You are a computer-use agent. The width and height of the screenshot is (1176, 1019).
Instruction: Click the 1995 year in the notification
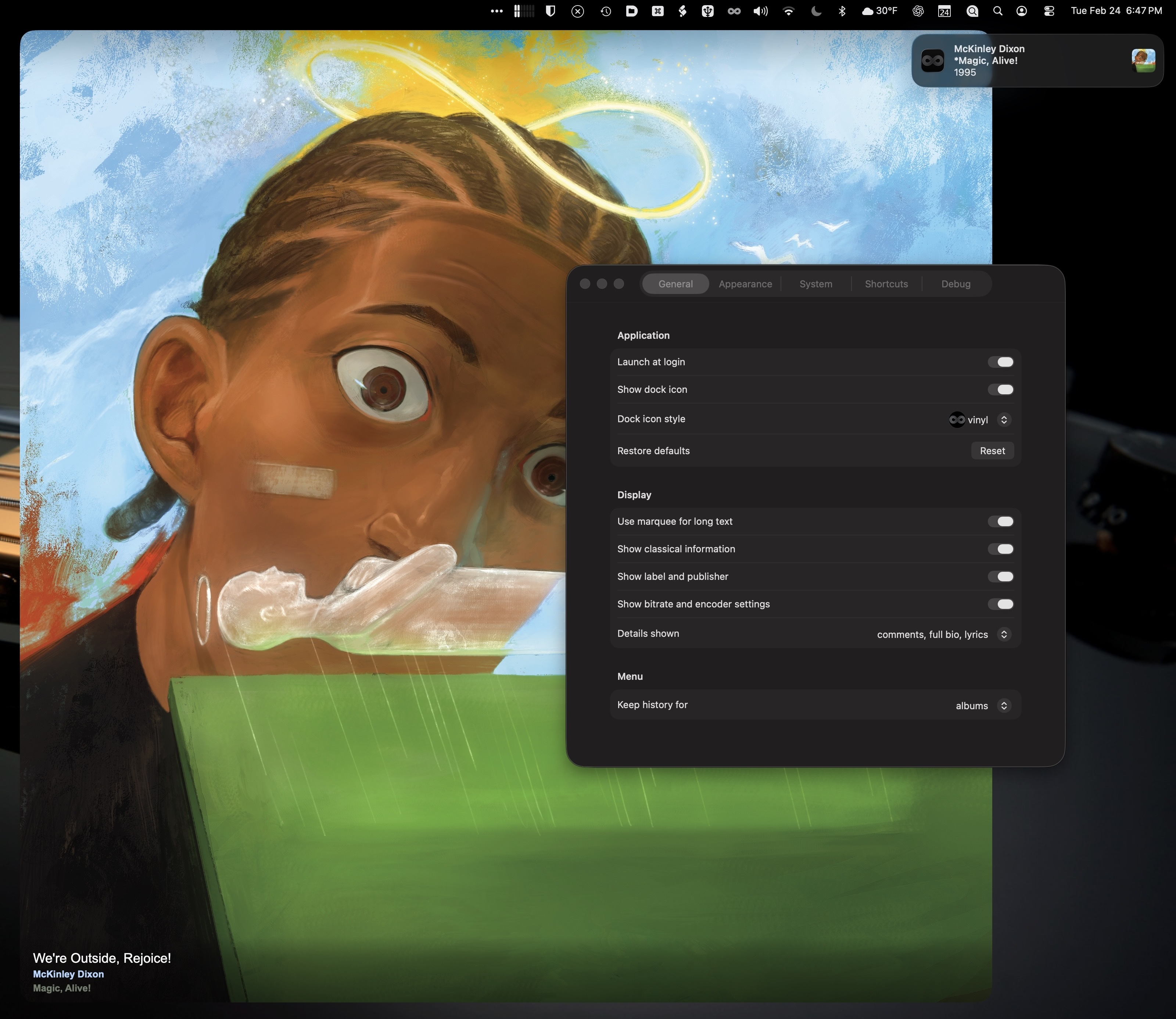click(x=965, y=73)
